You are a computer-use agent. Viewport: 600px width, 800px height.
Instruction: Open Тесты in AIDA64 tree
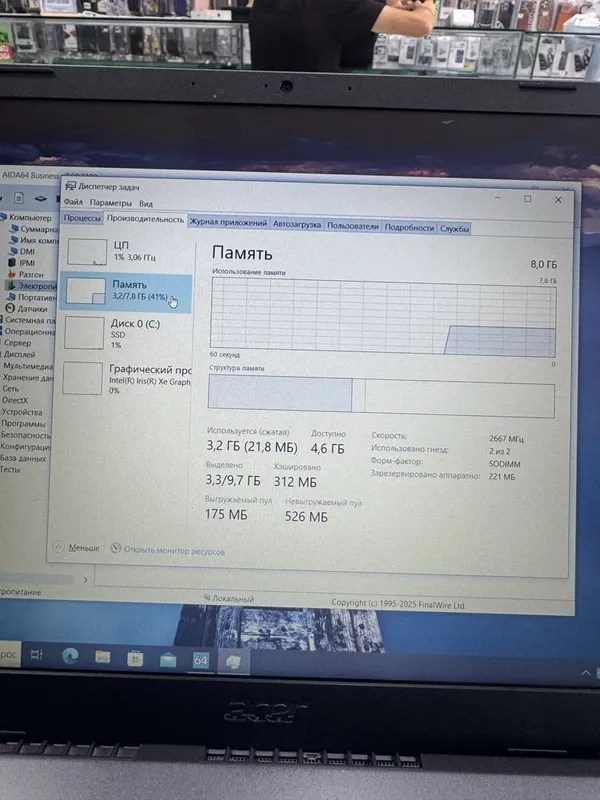tap(10, 469)
